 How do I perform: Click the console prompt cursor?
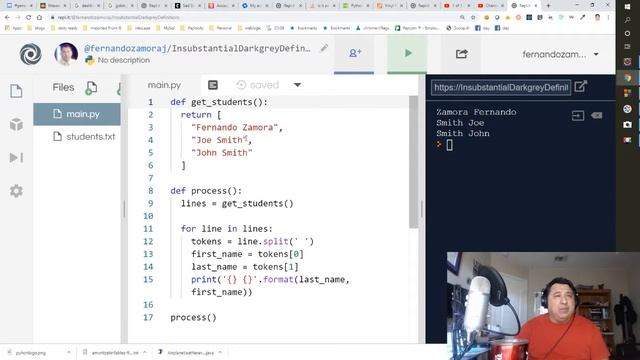coord(449,145)
